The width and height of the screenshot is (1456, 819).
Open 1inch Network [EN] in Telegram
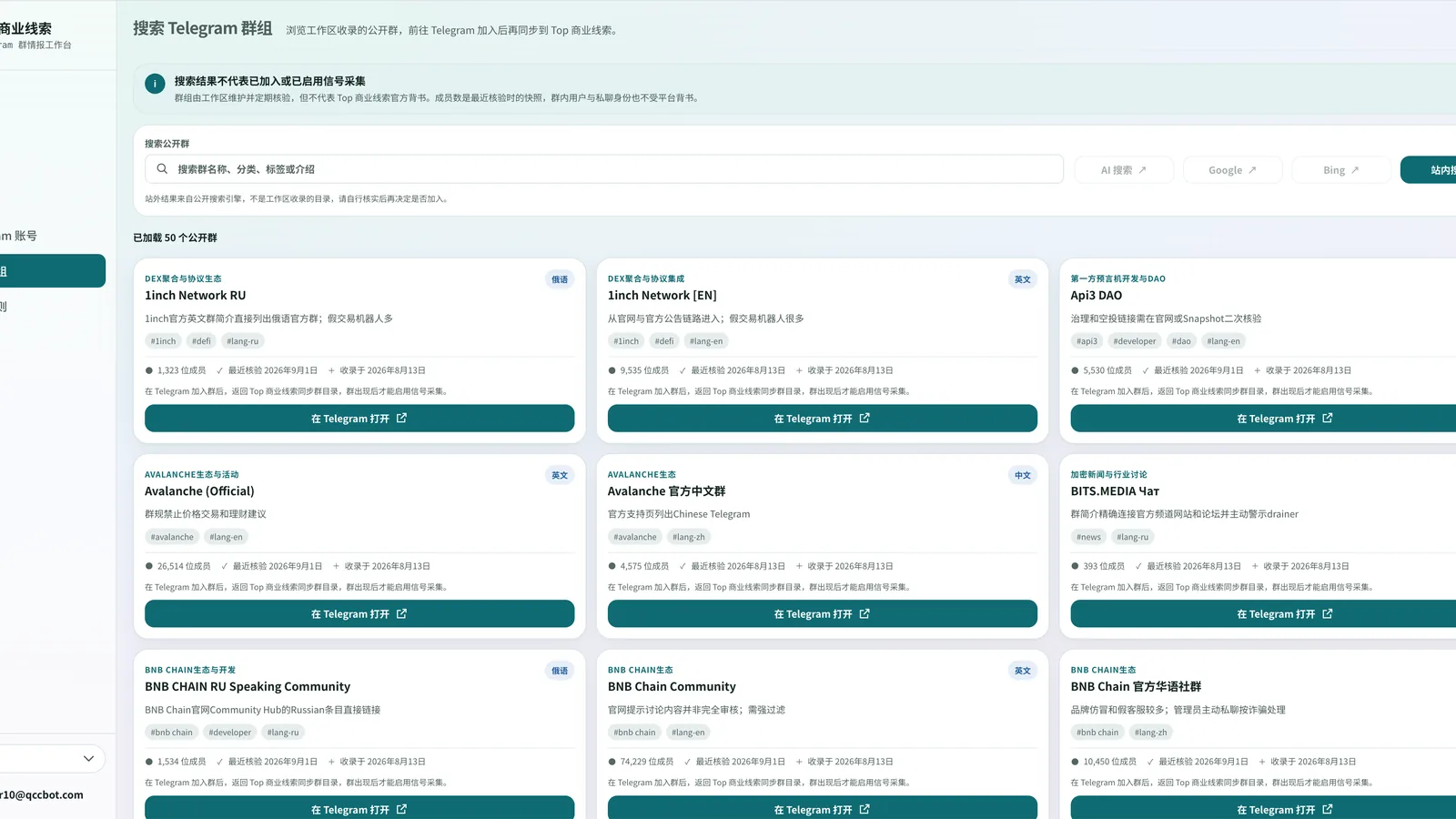point(823,419)
